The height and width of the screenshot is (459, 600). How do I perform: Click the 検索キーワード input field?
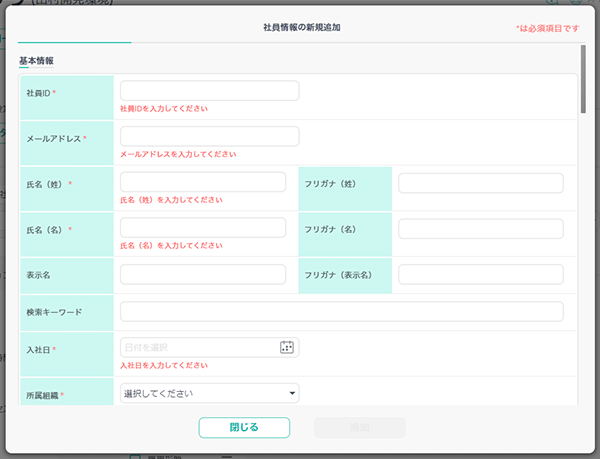click(x=341, y=312)
